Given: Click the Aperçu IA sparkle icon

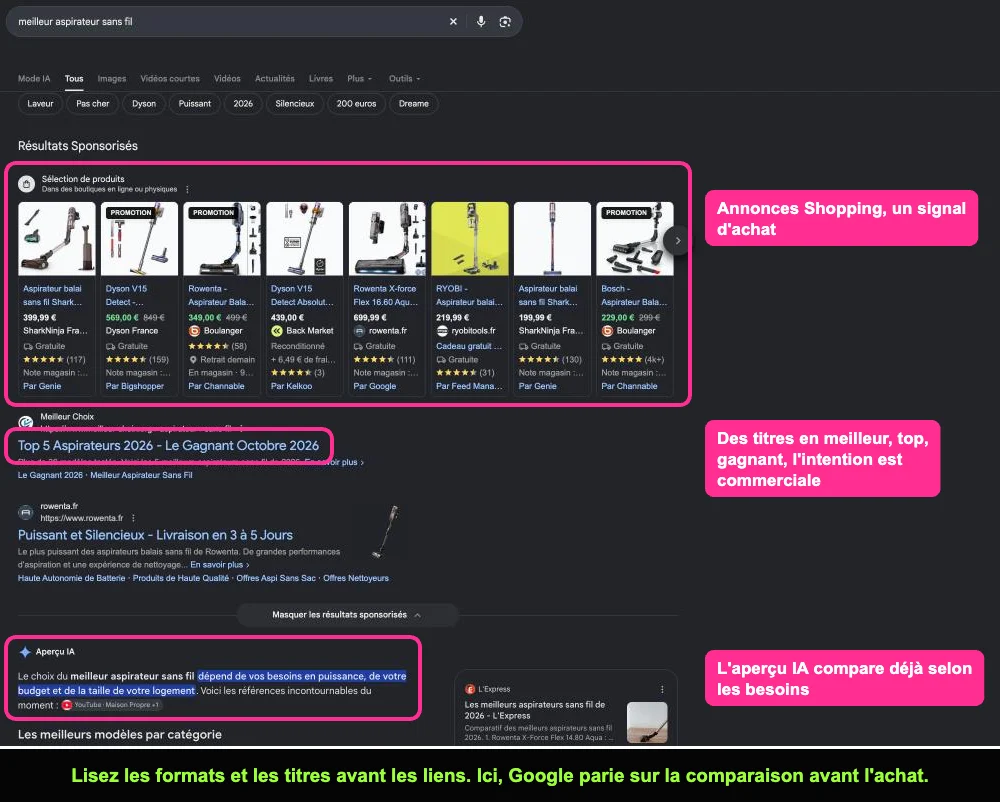Looking at the screenshot, I should pos(25,652).
